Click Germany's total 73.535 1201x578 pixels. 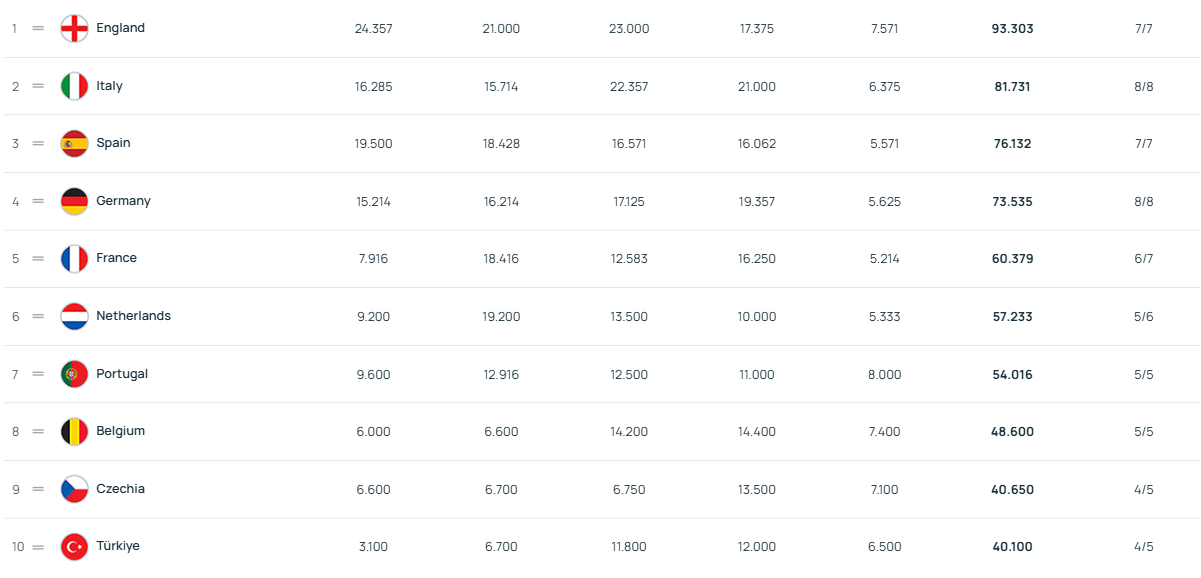(x=1012, y=202)
